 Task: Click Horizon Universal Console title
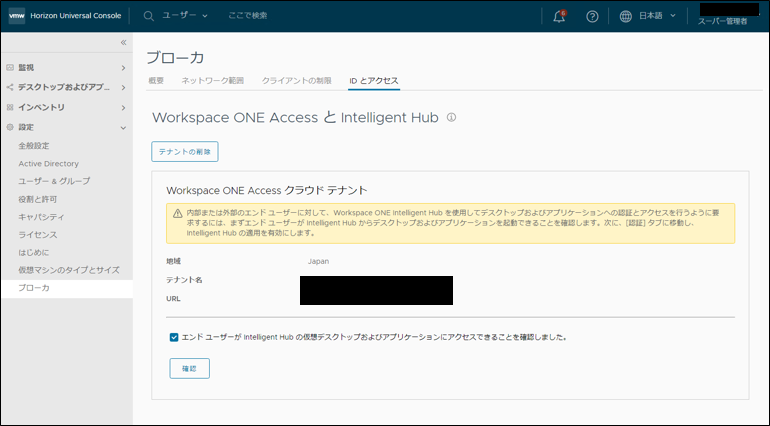point(76,16)
